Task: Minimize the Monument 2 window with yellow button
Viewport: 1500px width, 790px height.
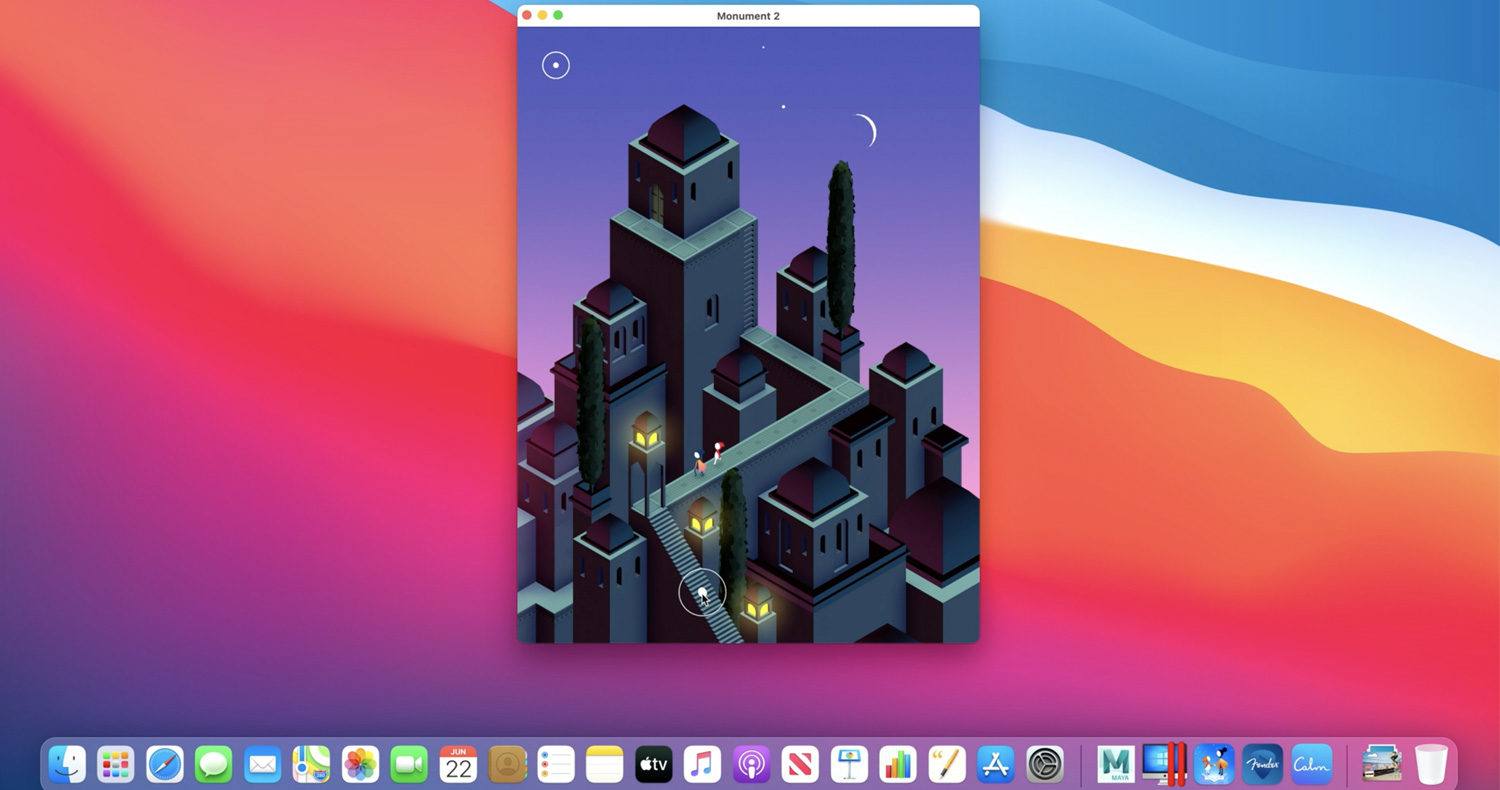Action: pos(543,15)
